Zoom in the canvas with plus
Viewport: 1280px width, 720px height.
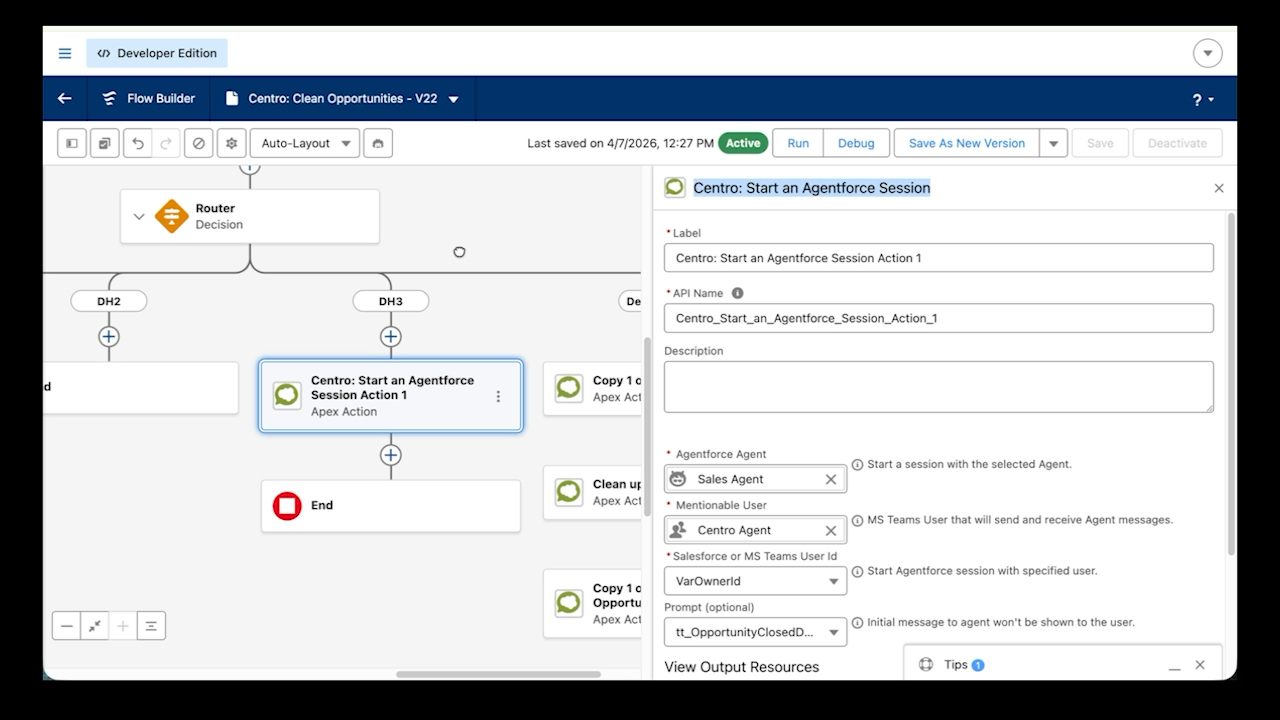(x=123, y=626)
